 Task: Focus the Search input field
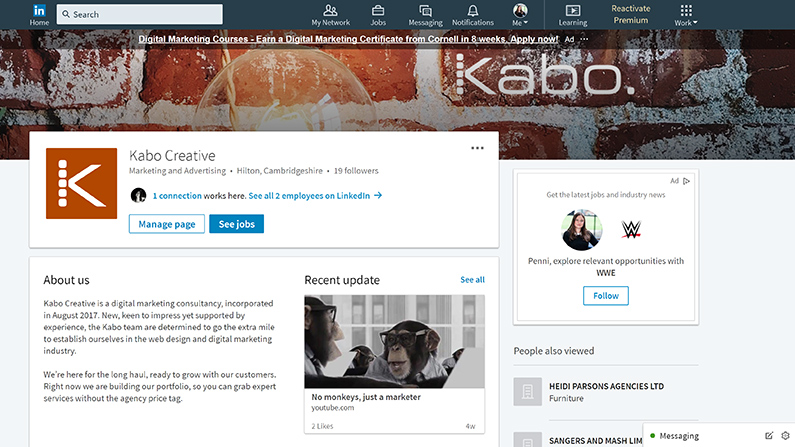139,14
